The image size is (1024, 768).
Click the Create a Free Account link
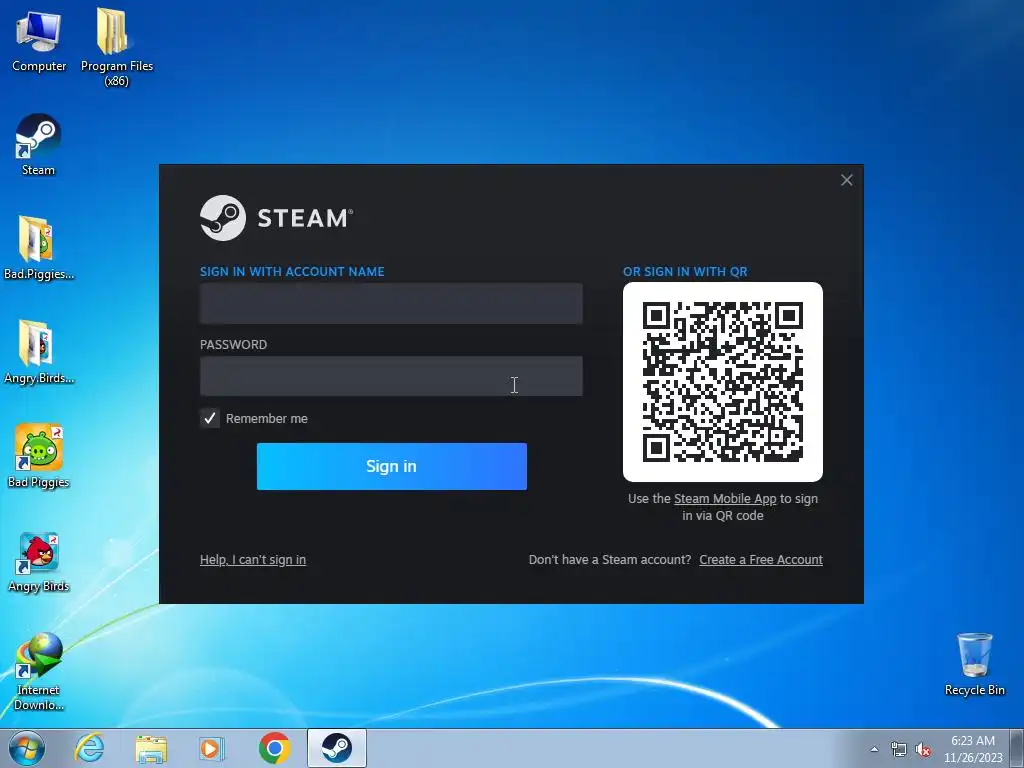[x=761, y=560]
